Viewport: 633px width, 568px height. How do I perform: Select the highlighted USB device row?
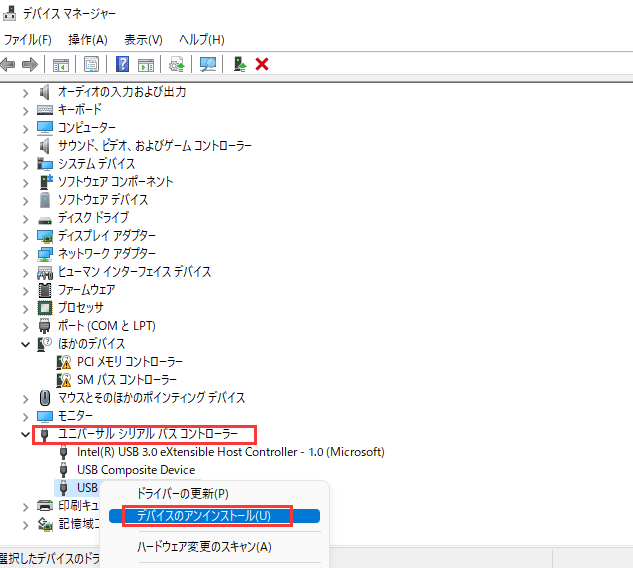[x=77, y=488]
